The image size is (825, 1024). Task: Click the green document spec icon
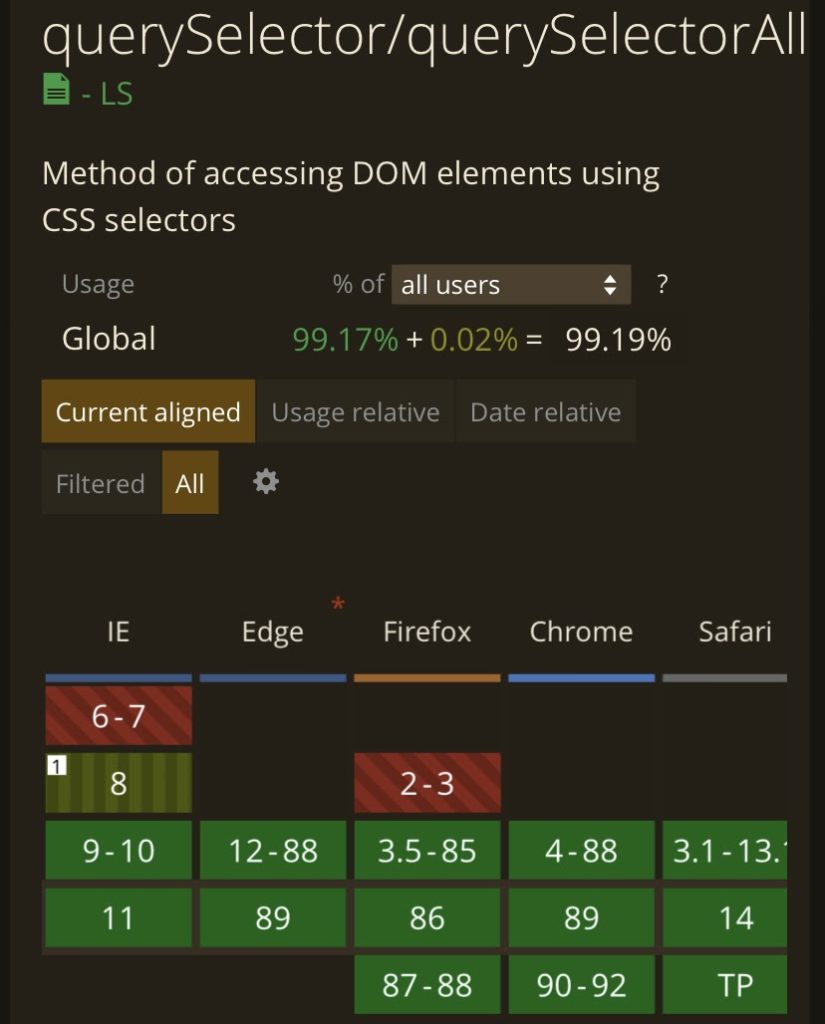tap(56, 89)
